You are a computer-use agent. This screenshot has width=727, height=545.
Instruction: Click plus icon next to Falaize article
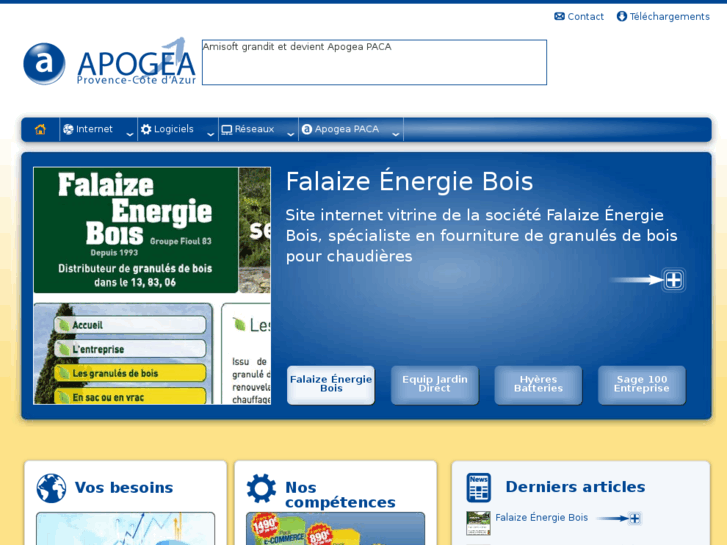(635, 518)
